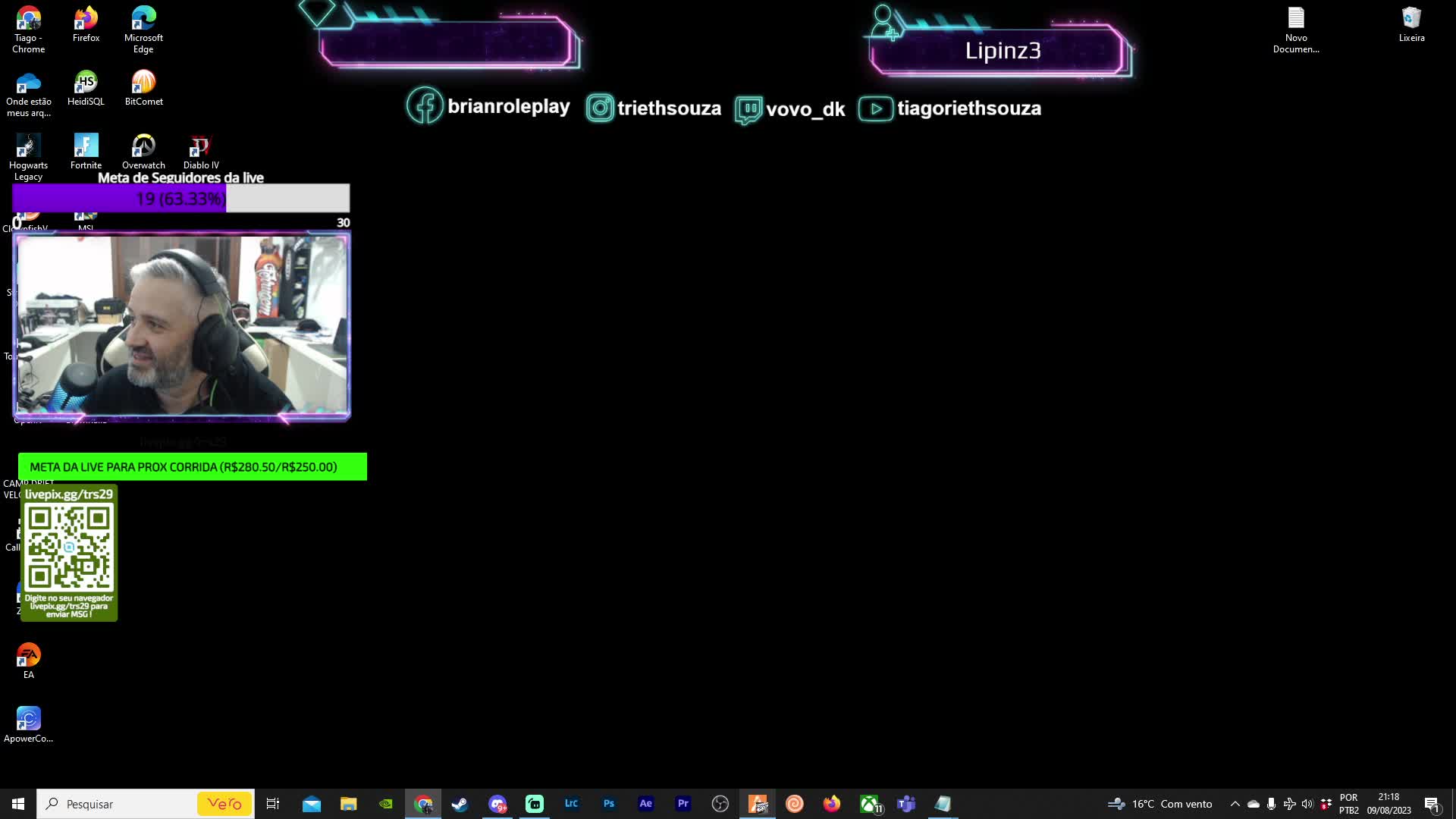Open Premiere Pro from taskbar
1456x819 pixels.
coord(683,804)
